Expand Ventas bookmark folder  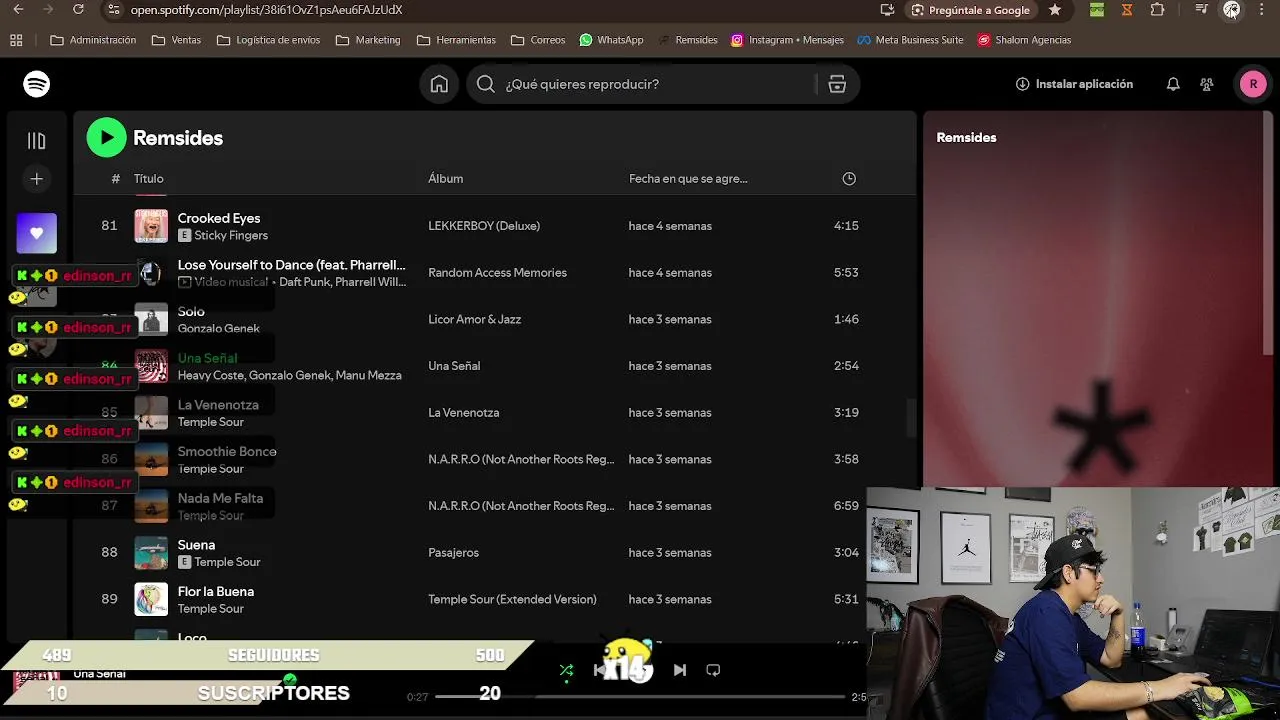[x=176, y=40]
